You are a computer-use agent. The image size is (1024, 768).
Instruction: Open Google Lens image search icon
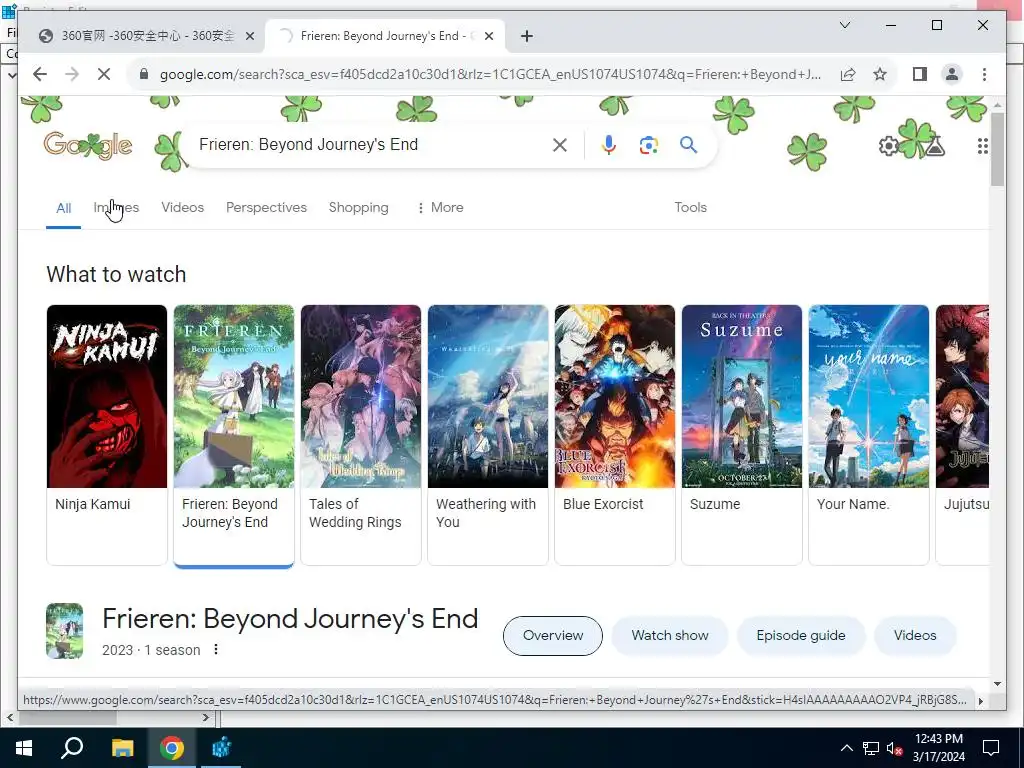648,145
